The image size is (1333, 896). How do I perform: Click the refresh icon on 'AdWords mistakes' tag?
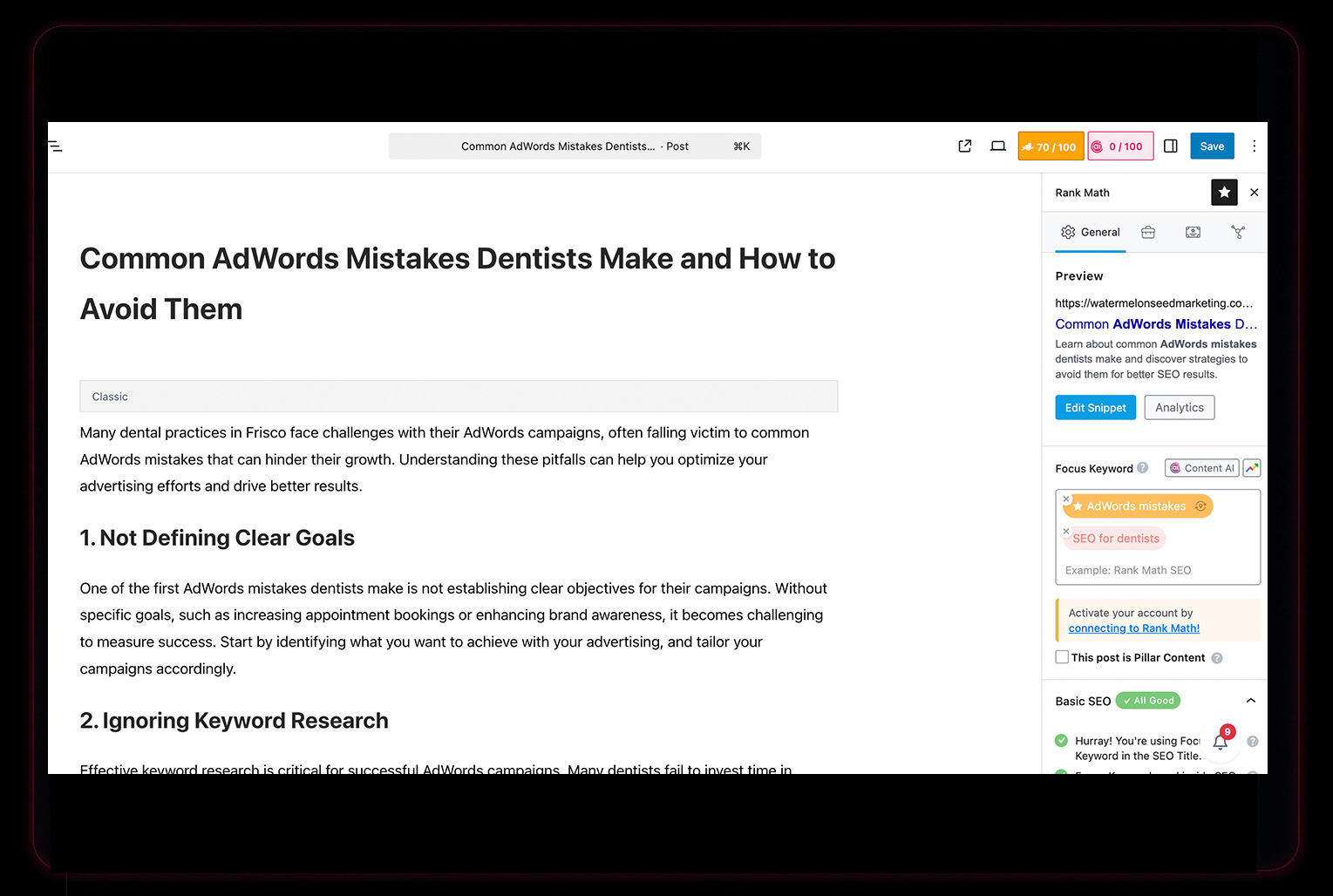point(1200,506)
